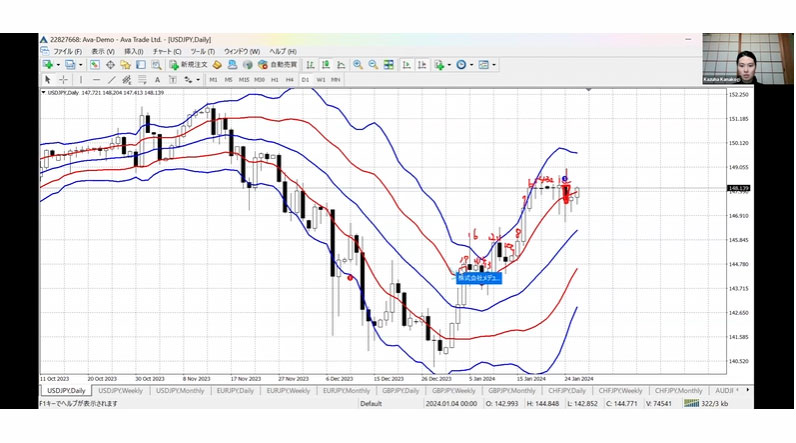
Task: Expand the new chart dropdown arrow
Action: 57,65
